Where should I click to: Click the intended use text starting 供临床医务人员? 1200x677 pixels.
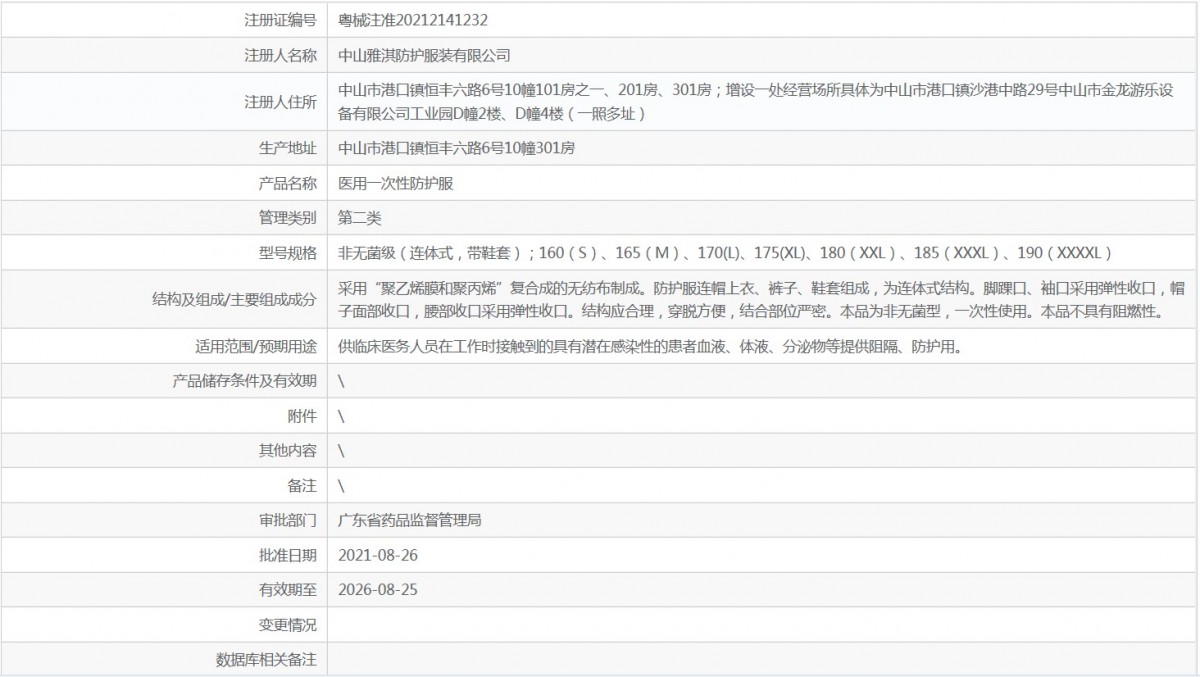650,346
